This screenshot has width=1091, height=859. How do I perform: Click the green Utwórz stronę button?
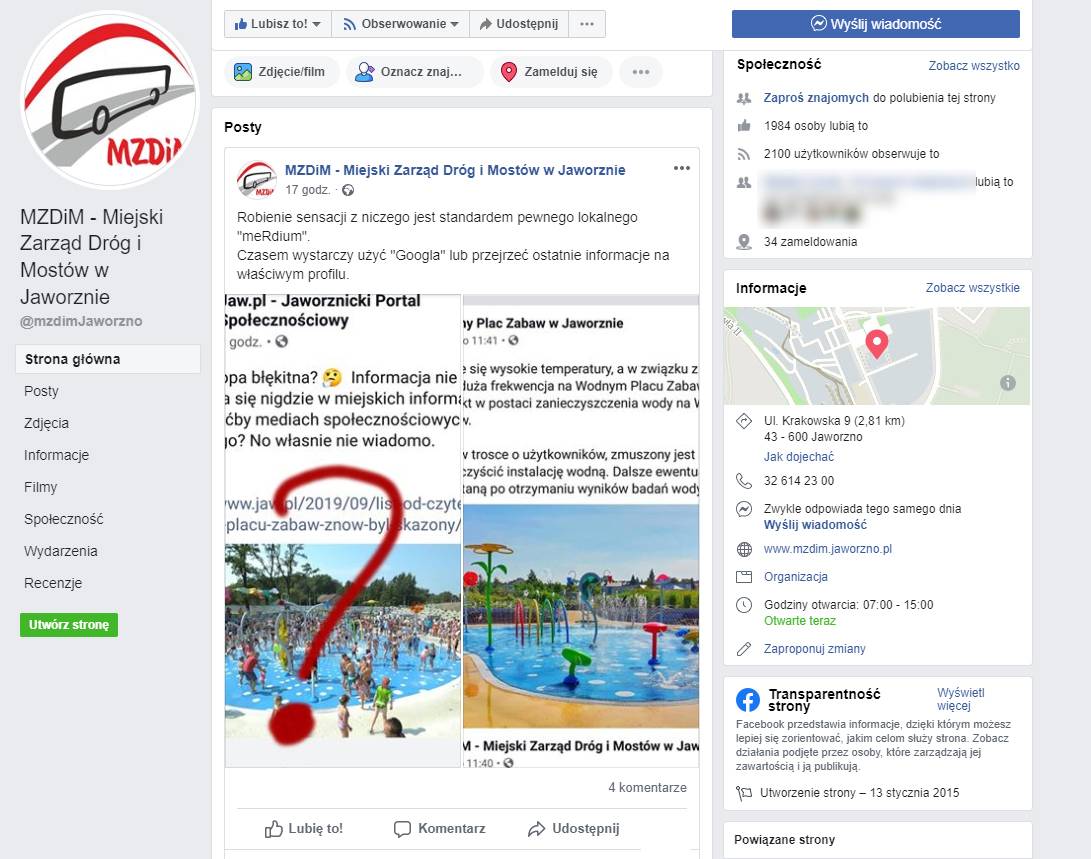coord(69,625)
